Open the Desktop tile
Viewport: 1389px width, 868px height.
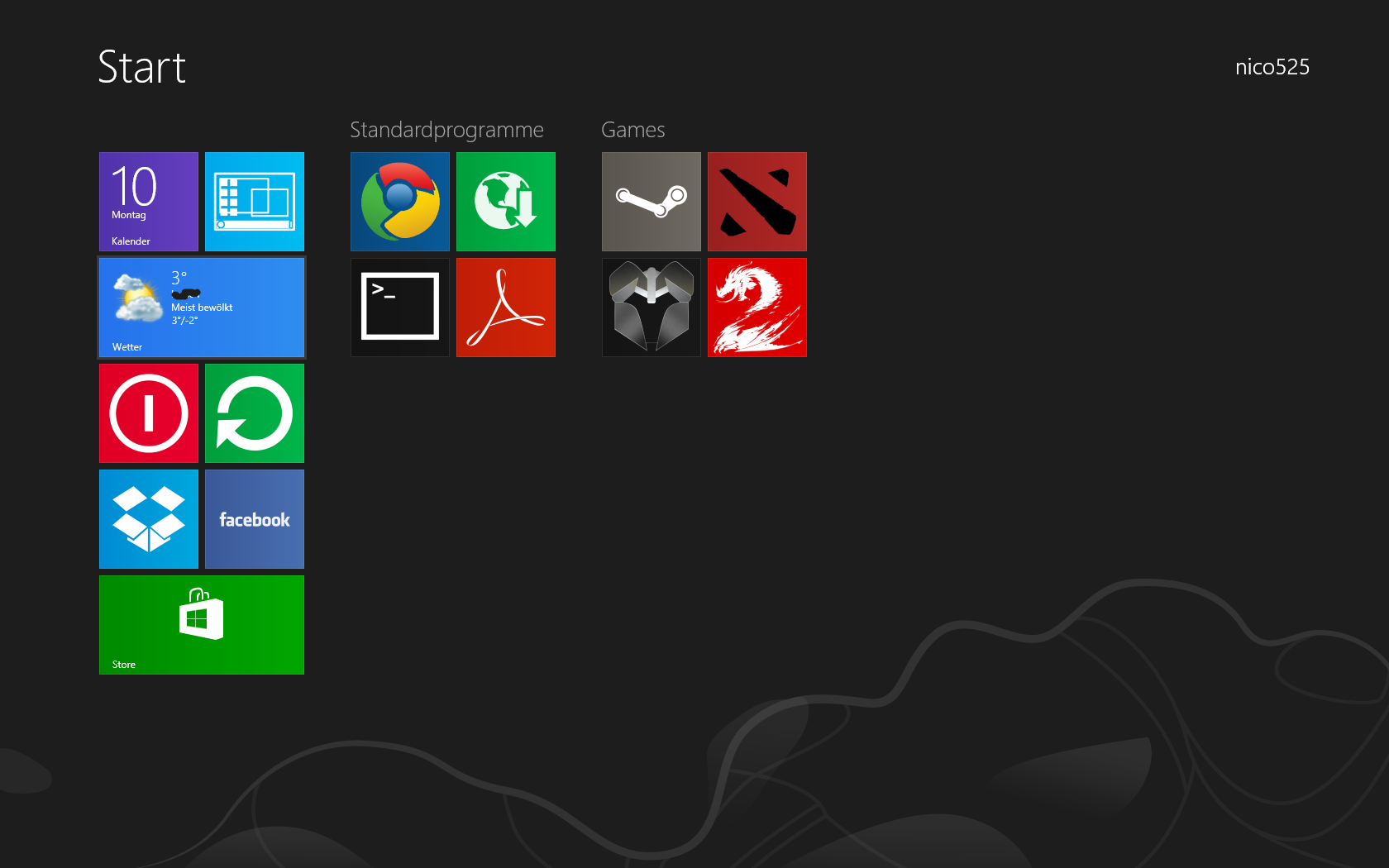(x=255, y=202)
